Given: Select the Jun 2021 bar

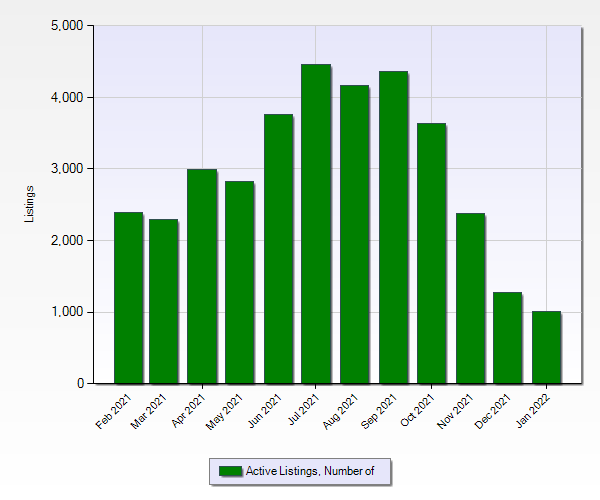Looking at the screenshot, I should pyautogui.click(x=278, y=249).
